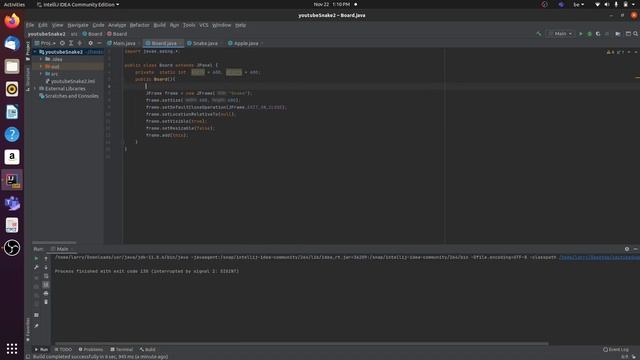
Task: Hide the Project panel with minus icon
Action: tap(99, 43)
